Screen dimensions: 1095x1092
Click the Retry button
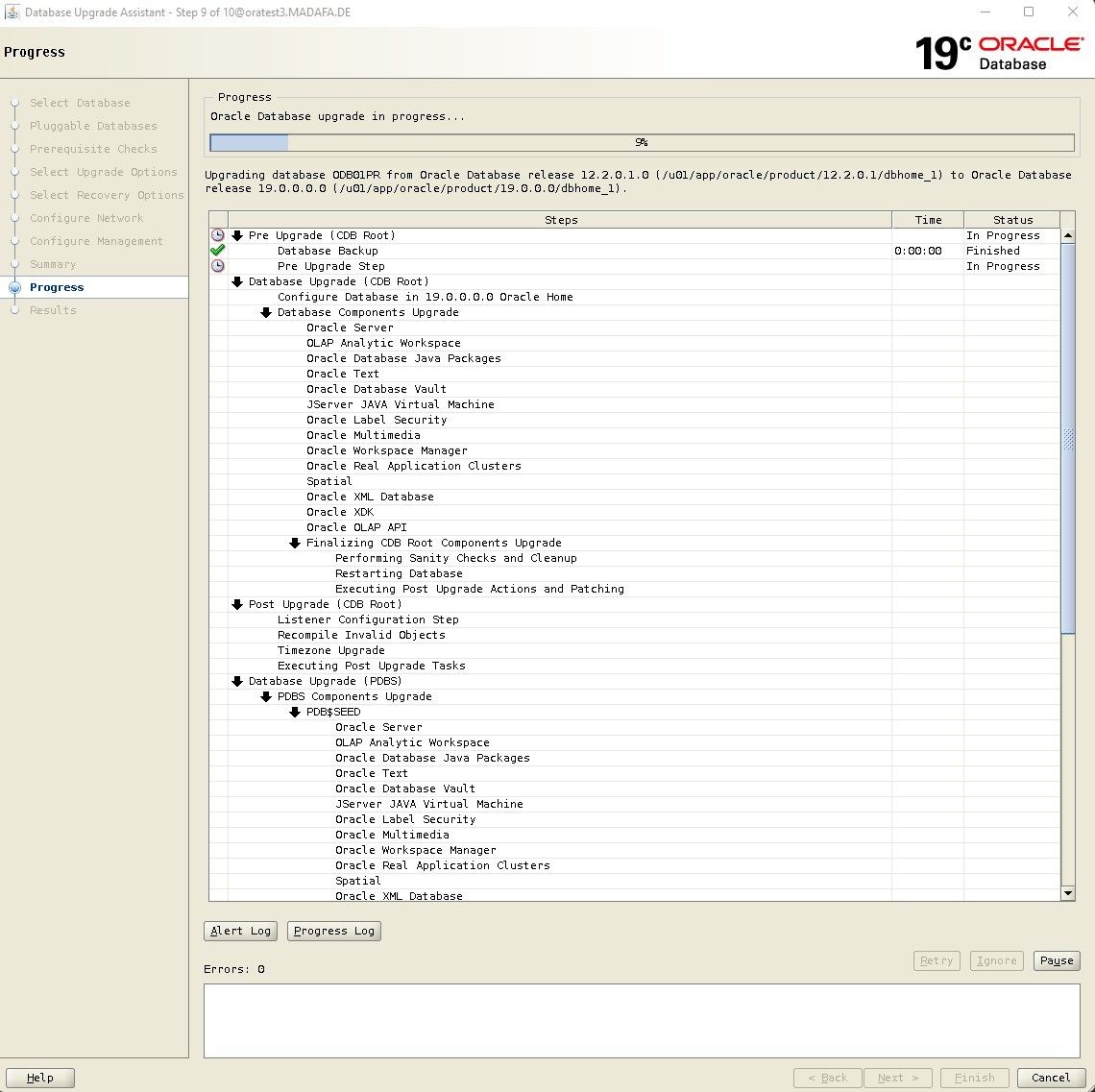click(x=937, y=960)
